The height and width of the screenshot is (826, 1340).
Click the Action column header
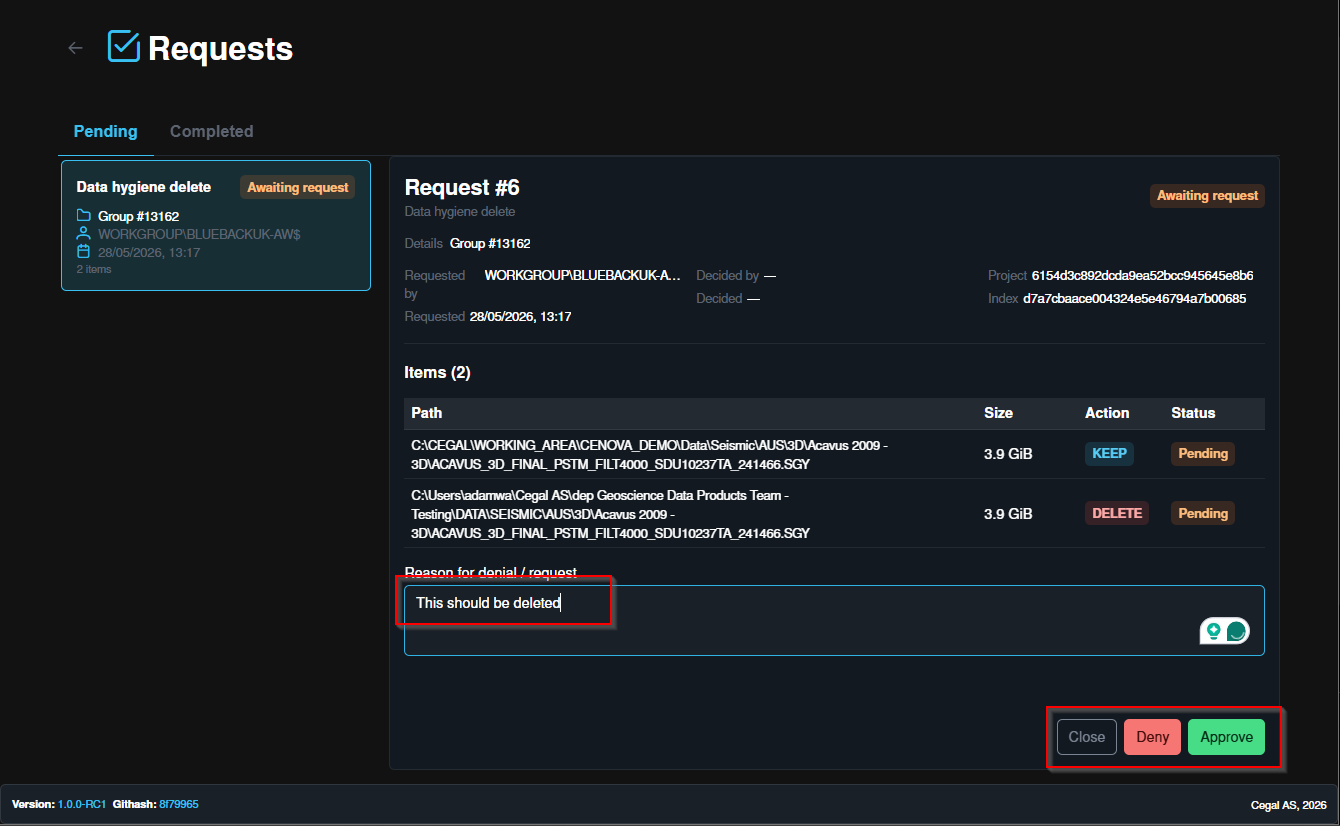pyautogui.click(x=1107, y=413)
